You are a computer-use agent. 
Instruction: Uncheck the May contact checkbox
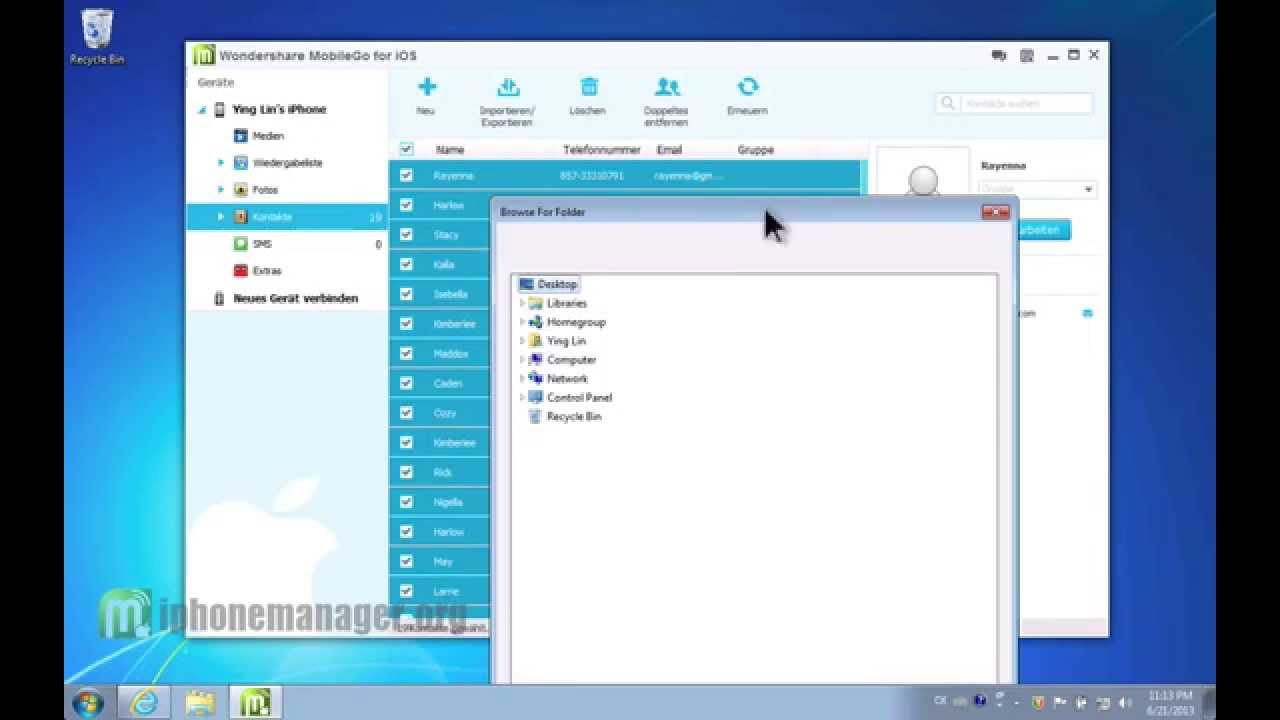406,561
